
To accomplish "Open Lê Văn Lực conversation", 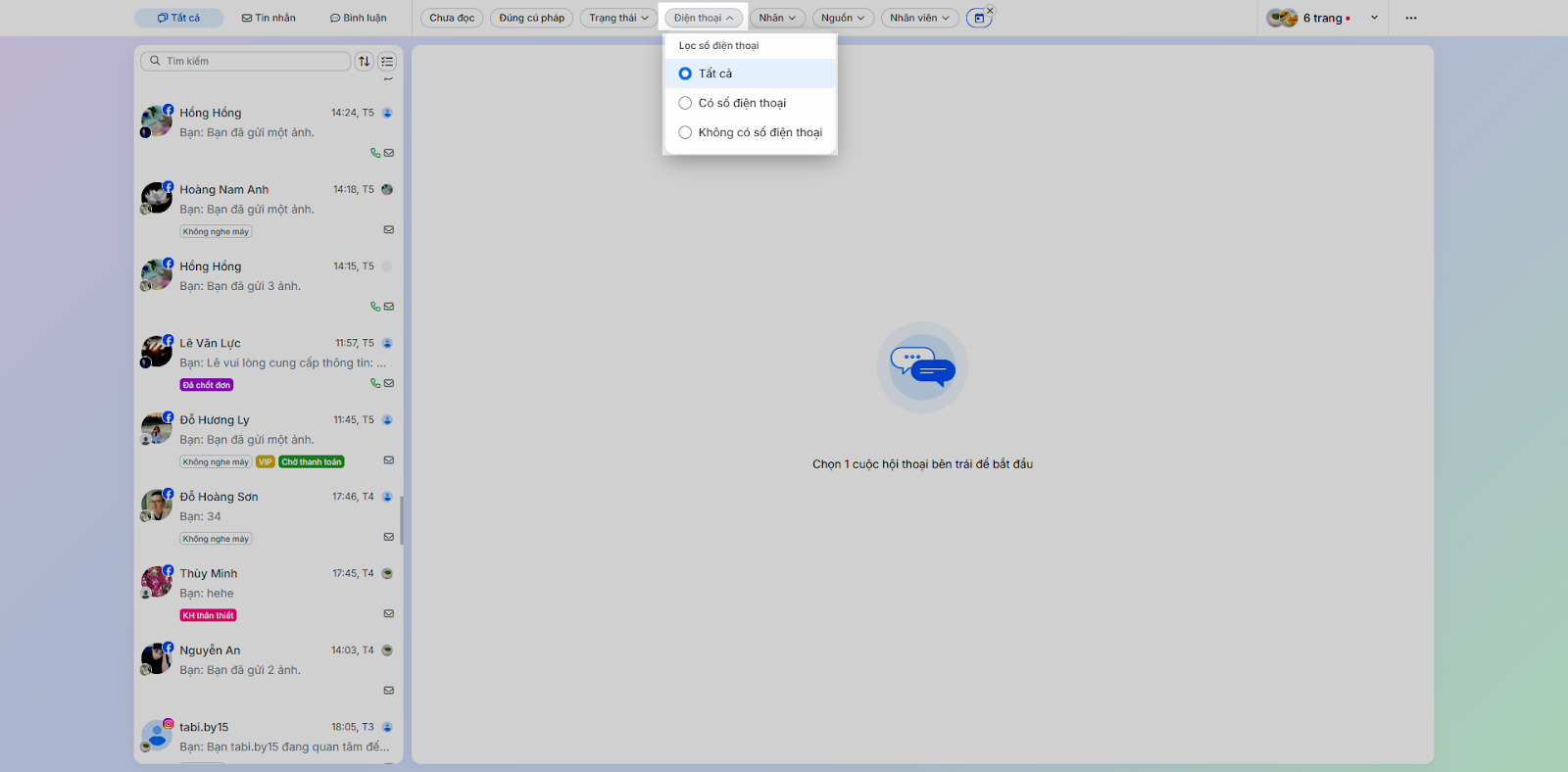I will pos(269,362).
